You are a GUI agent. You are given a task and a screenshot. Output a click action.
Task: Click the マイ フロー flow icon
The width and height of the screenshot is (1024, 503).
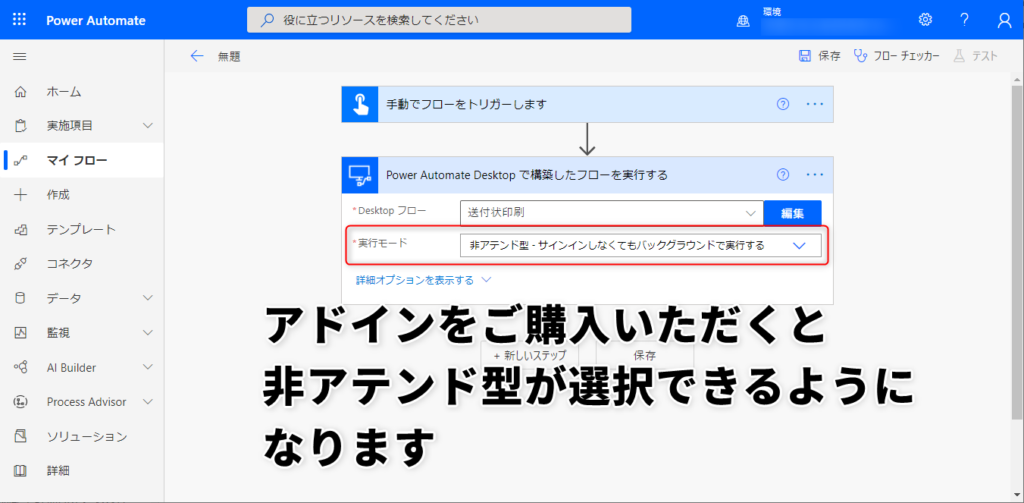pos(20,160)
